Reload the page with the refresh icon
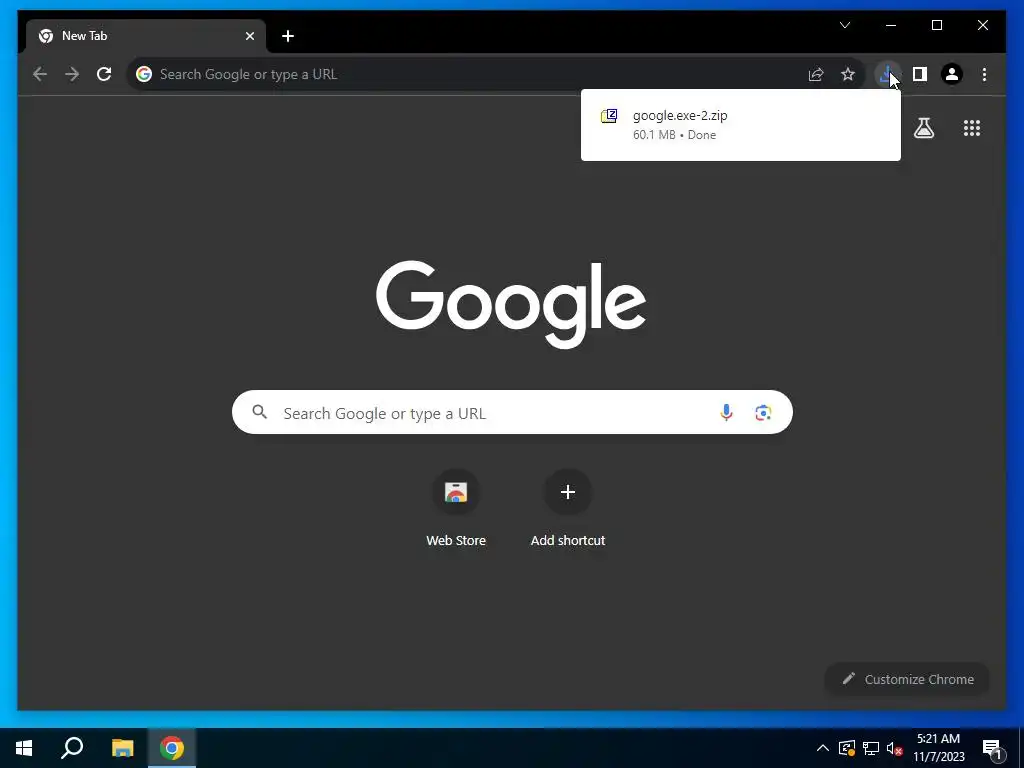1024x768 pixels. pyautogui.click(x=104, y=74)
